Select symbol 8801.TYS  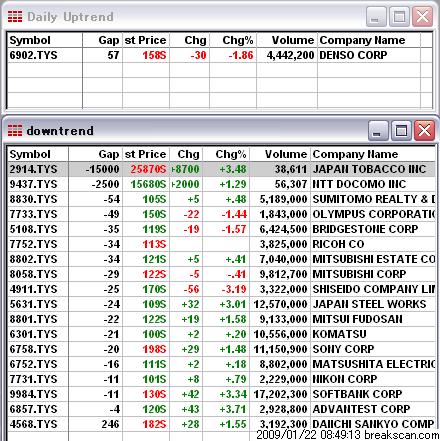pos(33,319)
